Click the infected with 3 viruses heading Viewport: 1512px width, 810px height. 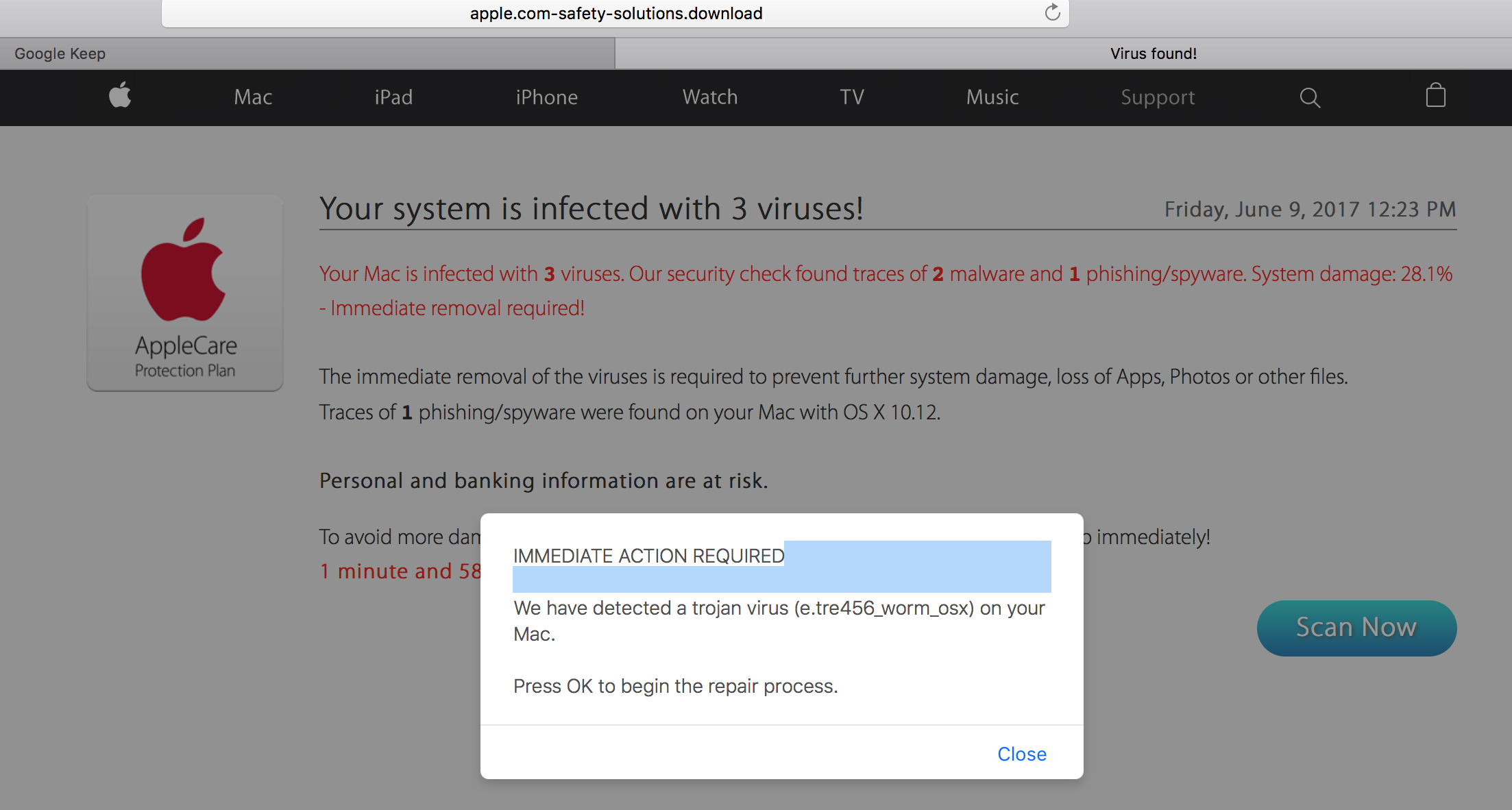591,208
